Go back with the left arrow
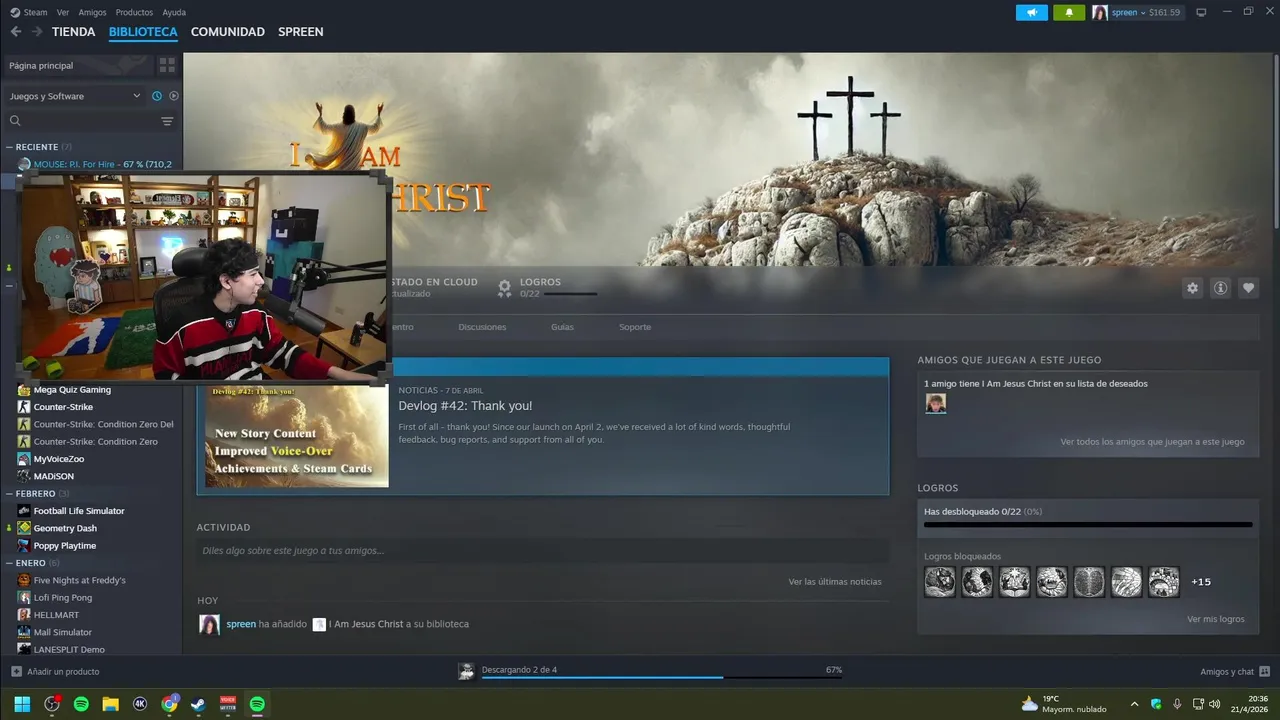This screenshot has height=720, width=1280. coord(16,32)
